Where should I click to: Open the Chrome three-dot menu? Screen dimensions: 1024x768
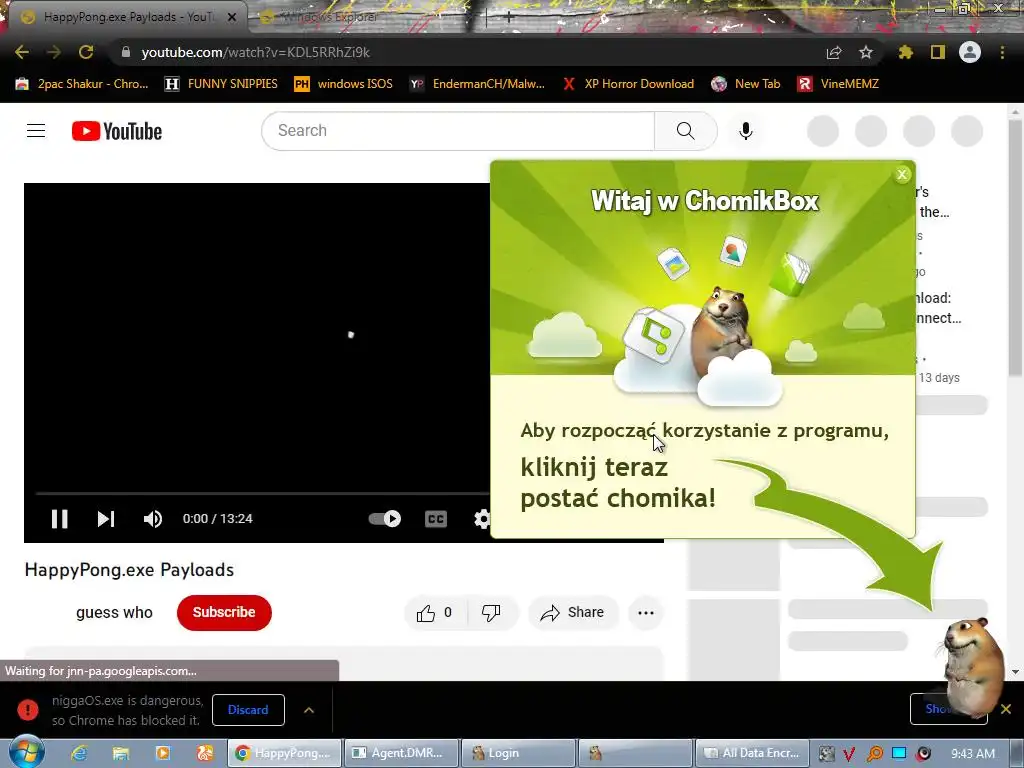pos(1002,52)
